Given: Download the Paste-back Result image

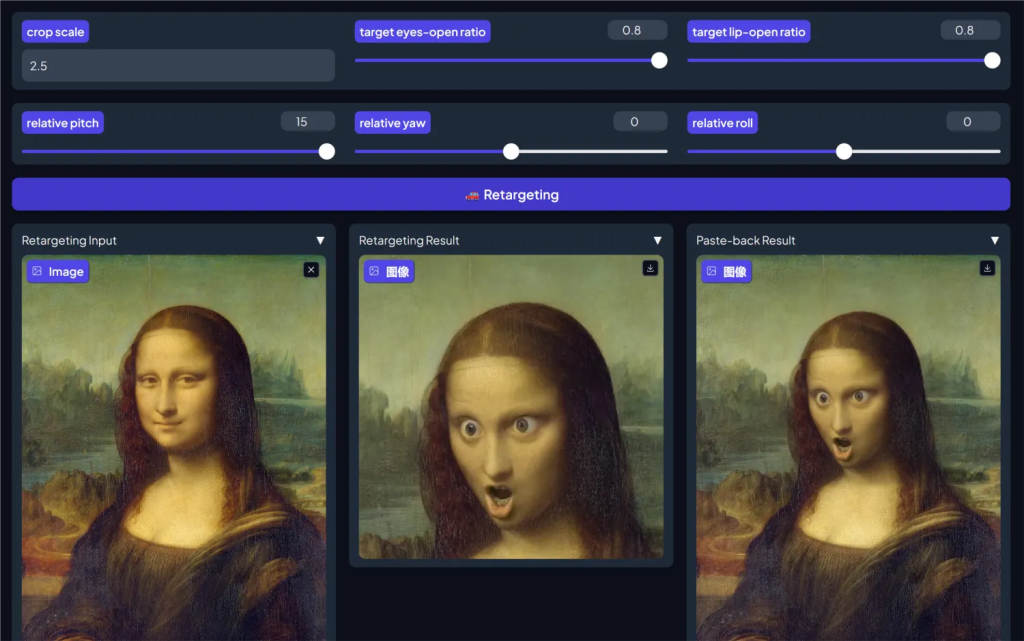Looking at the screenshot, I should coord(987,268).
